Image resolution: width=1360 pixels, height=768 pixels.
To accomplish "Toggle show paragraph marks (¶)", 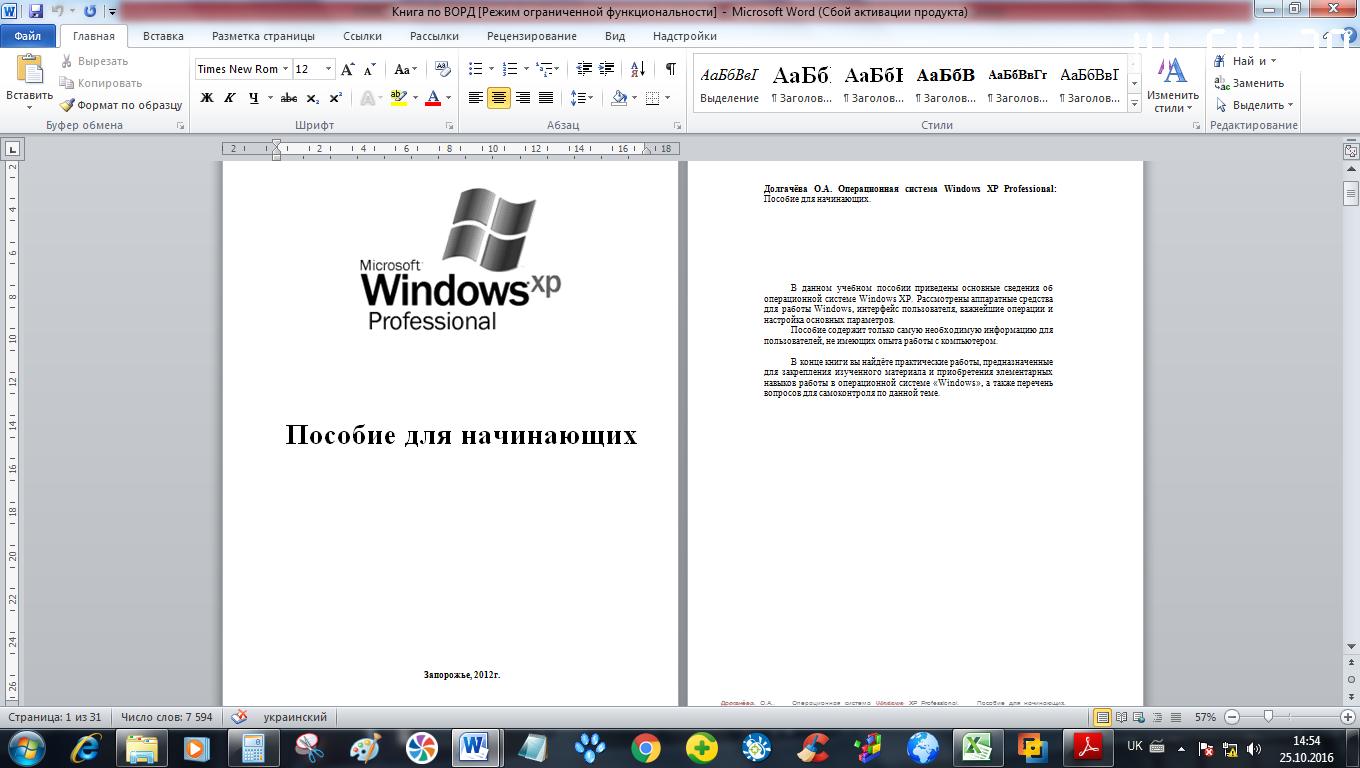I will click(671, 69).
